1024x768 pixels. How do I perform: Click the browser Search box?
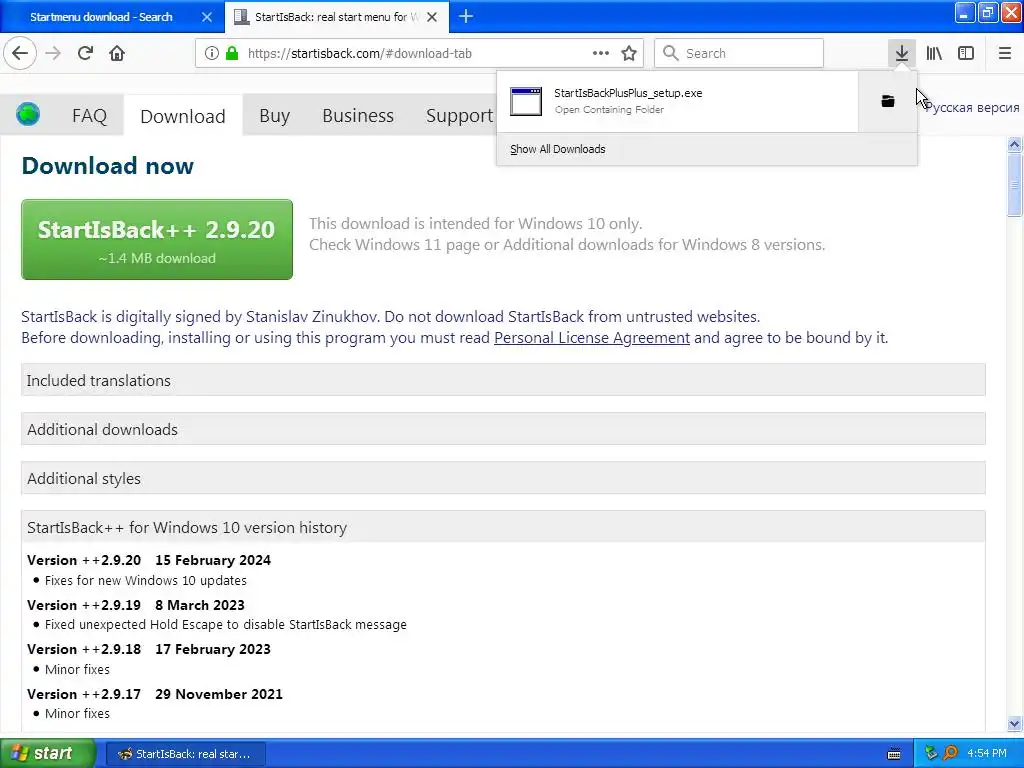point(739,53)
